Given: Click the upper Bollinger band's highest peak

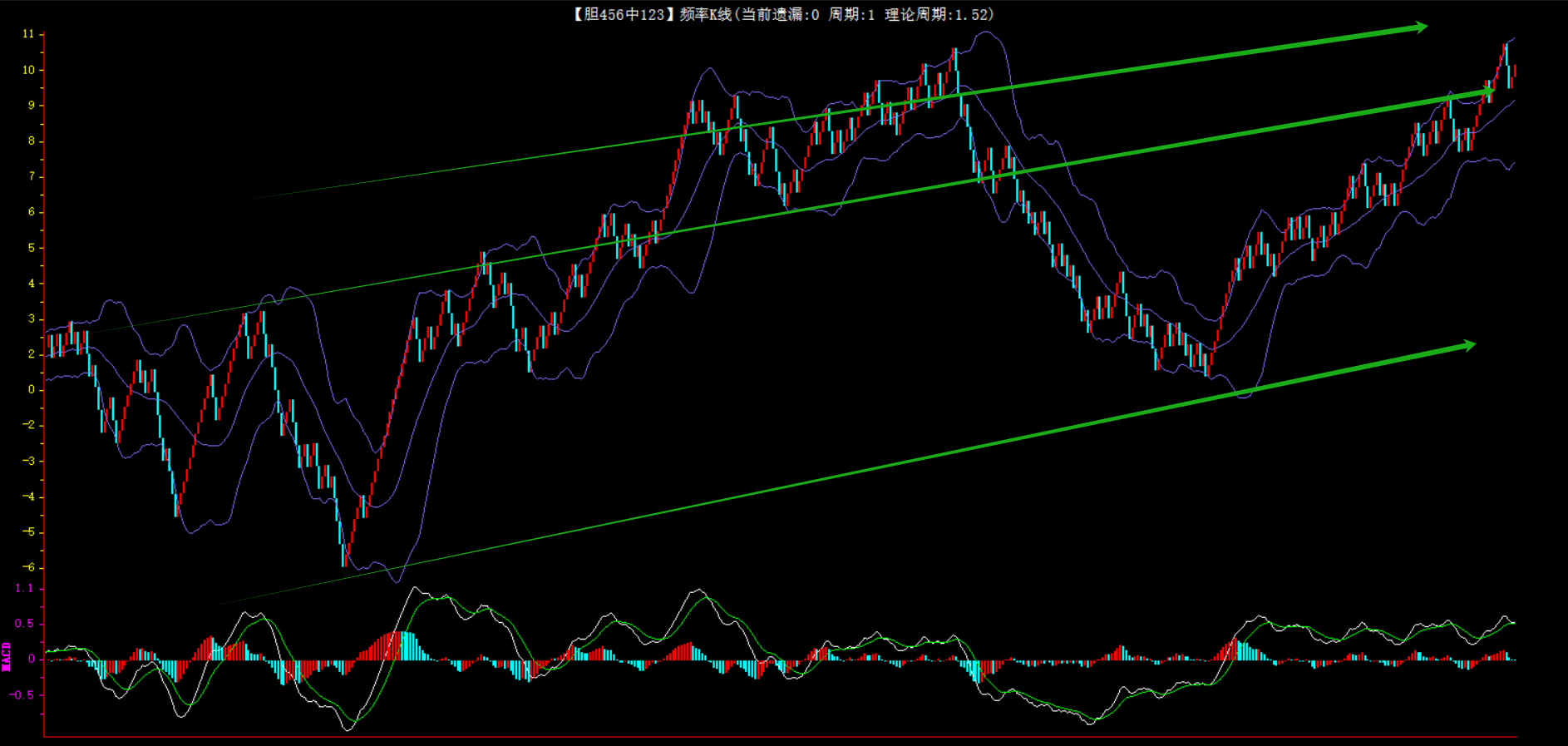Looking at the screenshot, I should coord(986,33).
